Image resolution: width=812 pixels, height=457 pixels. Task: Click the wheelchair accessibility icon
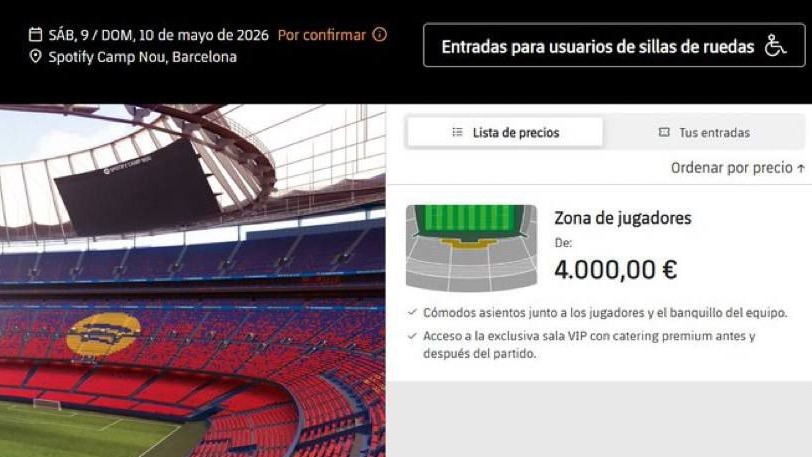coord(775,46)
